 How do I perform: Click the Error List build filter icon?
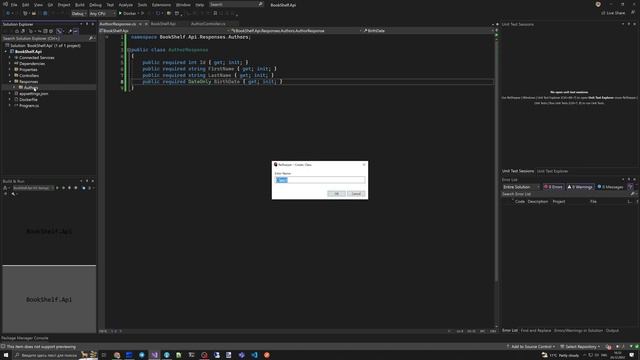point(630,187)
